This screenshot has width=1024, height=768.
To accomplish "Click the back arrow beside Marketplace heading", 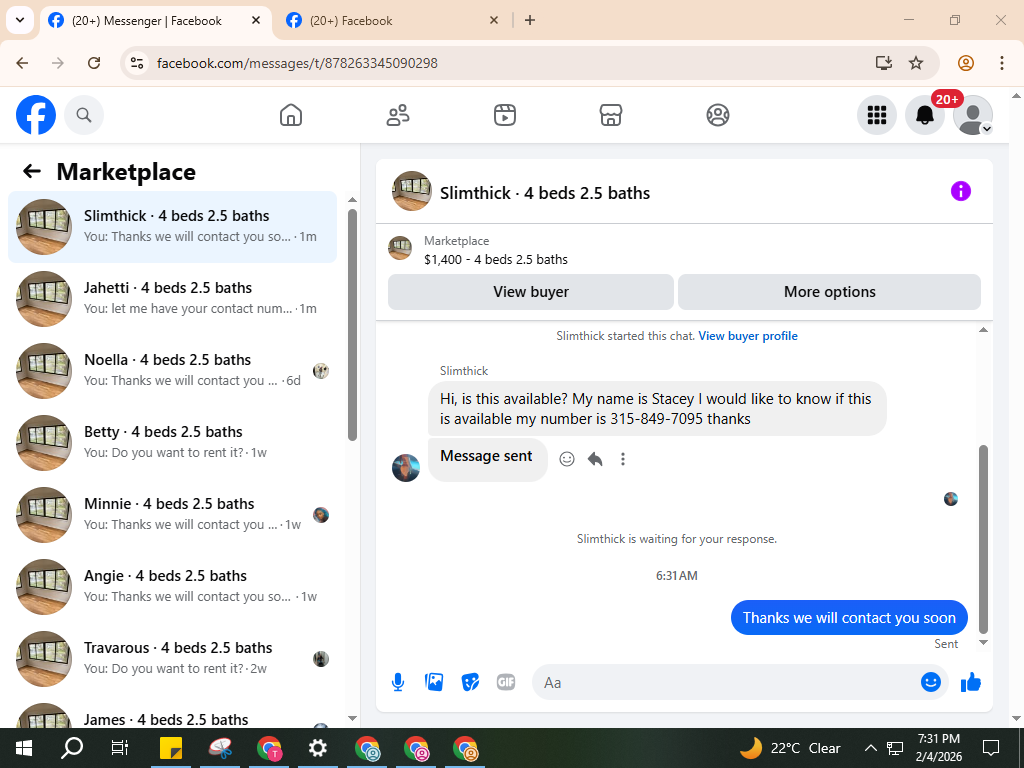I will (31, 172).
